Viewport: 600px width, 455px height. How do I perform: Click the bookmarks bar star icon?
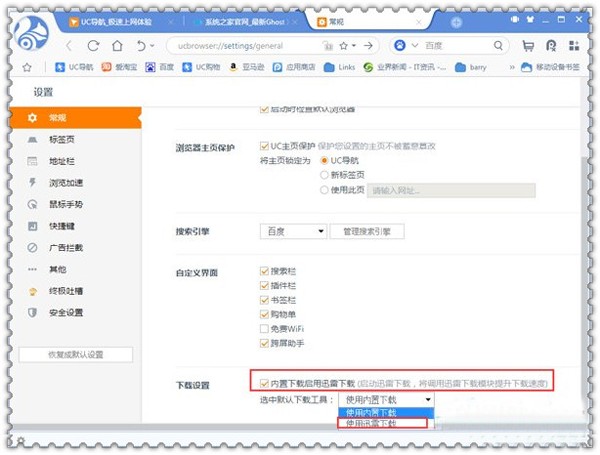pyautogui.click(x=27, y=67)
